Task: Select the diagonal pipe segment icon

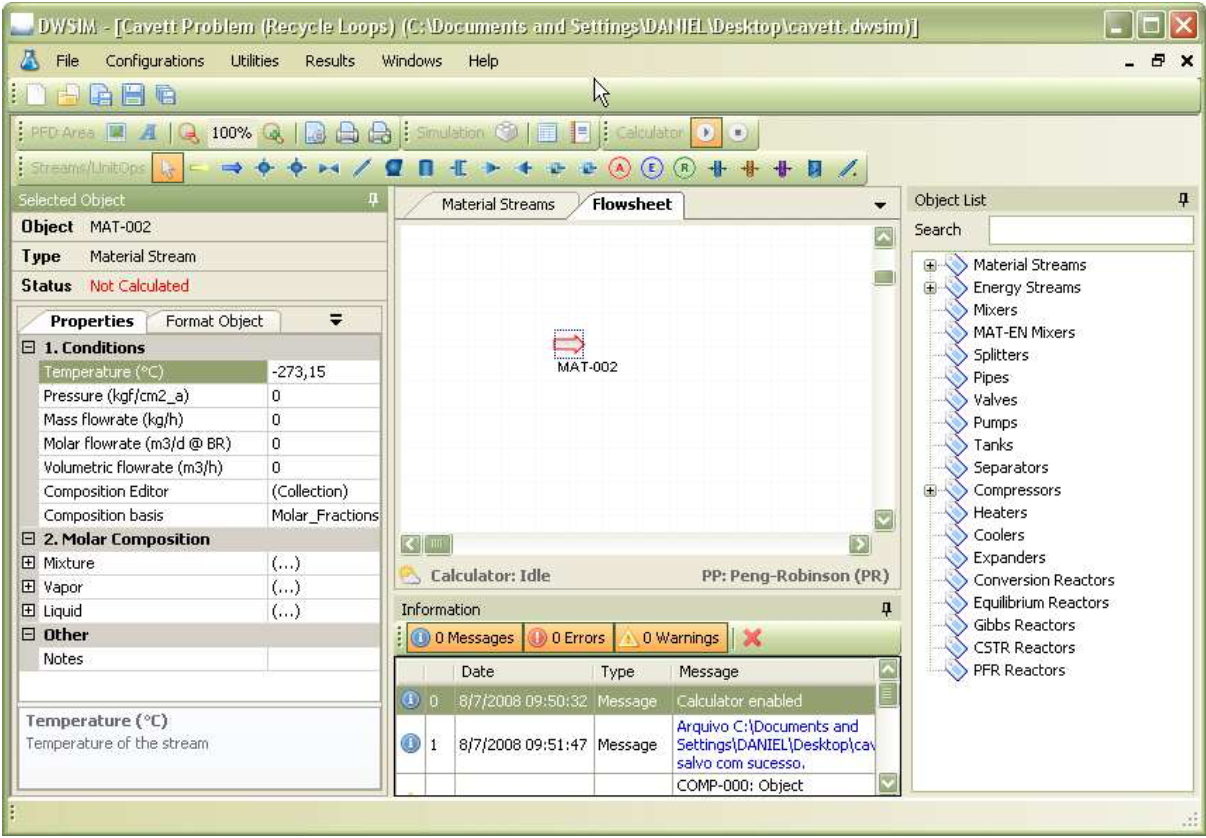Action: pos(361,166)
